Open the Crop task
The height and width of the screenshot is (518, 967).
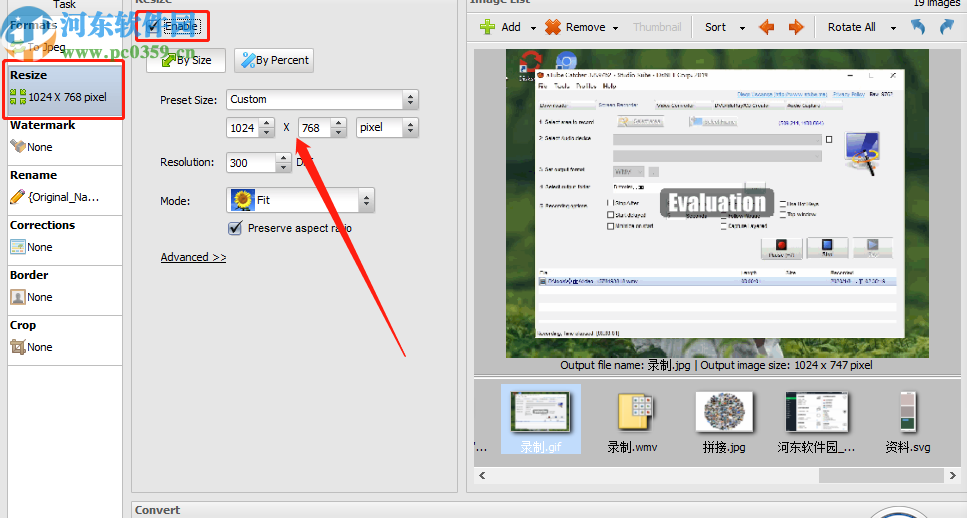coord(65,340)
